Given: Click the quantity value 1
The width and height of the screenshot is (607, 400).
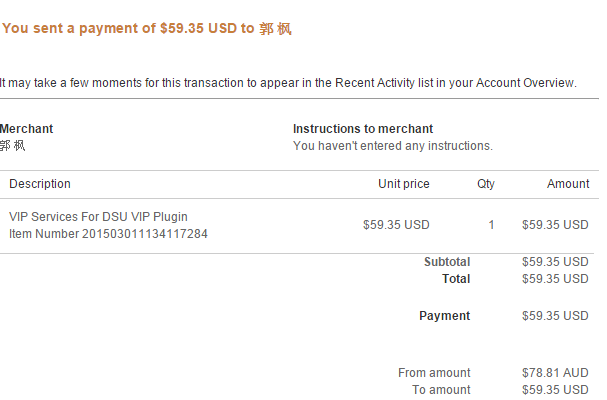Looking at the screenshot, I should coord(491,225).
